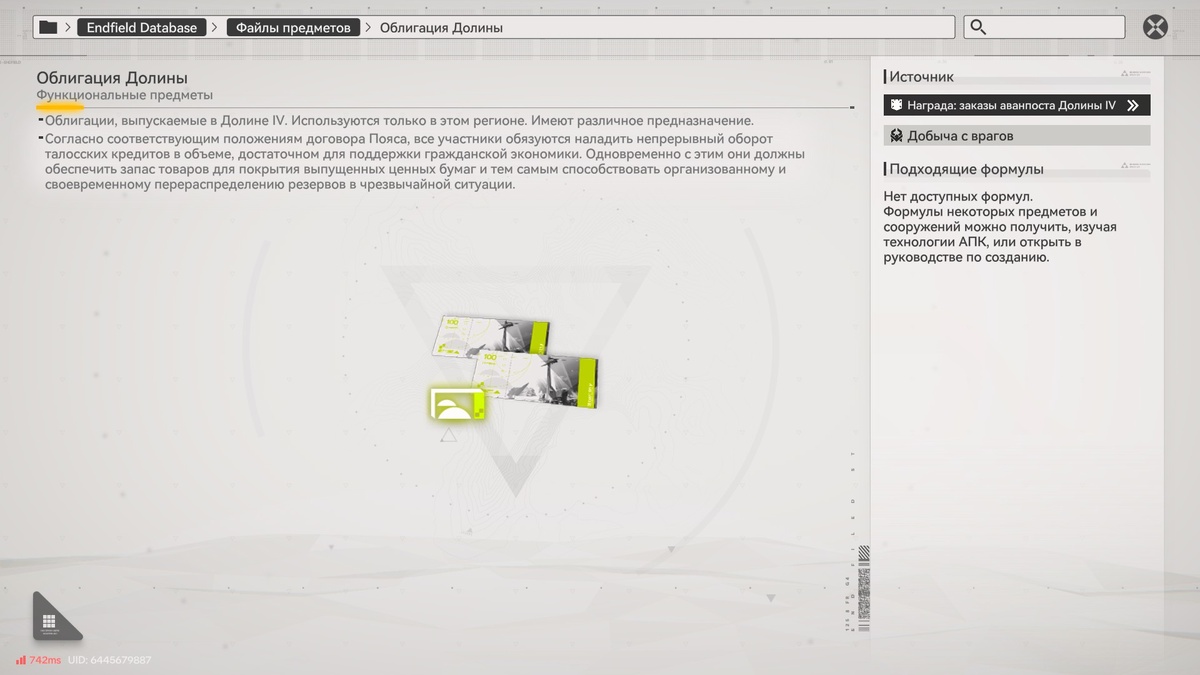Click the Источник section header

click(921, 76)
